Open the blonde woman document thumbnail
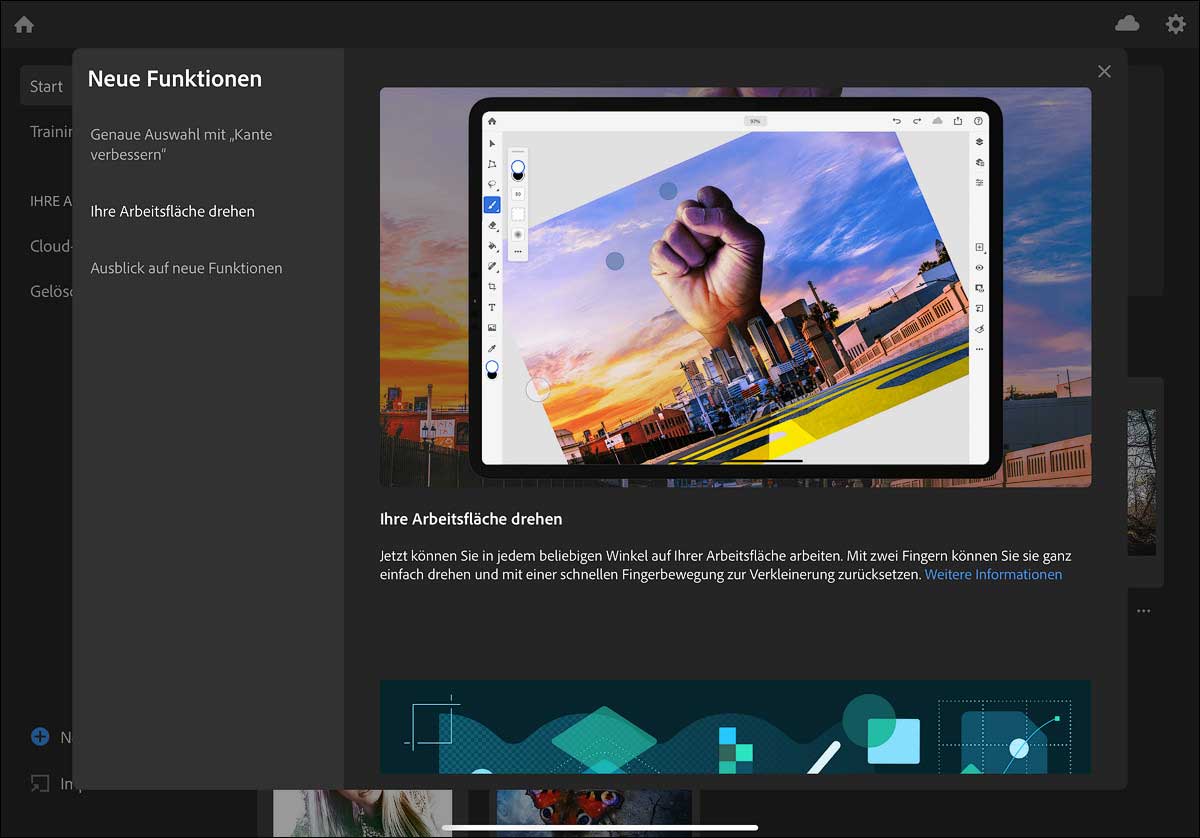The image size is (1200, 838). pos(362,812)
